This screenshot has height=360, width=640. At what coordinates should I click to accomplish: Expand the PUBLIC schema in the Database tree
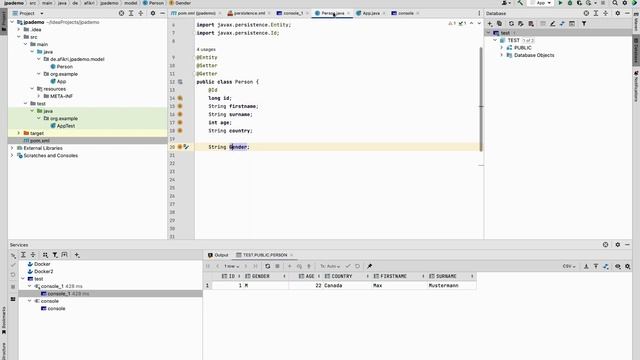click(502, 48)
